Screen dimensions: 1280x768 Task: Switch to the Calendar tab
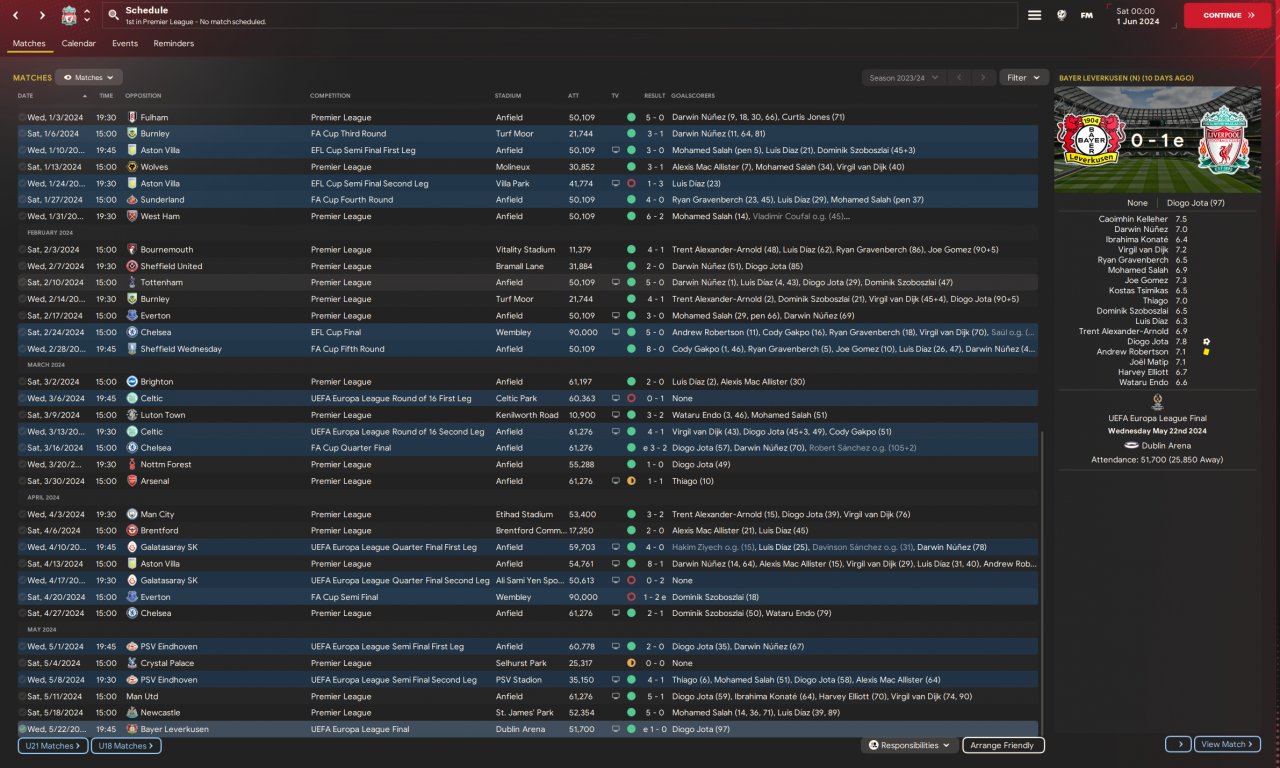point(79,44)
